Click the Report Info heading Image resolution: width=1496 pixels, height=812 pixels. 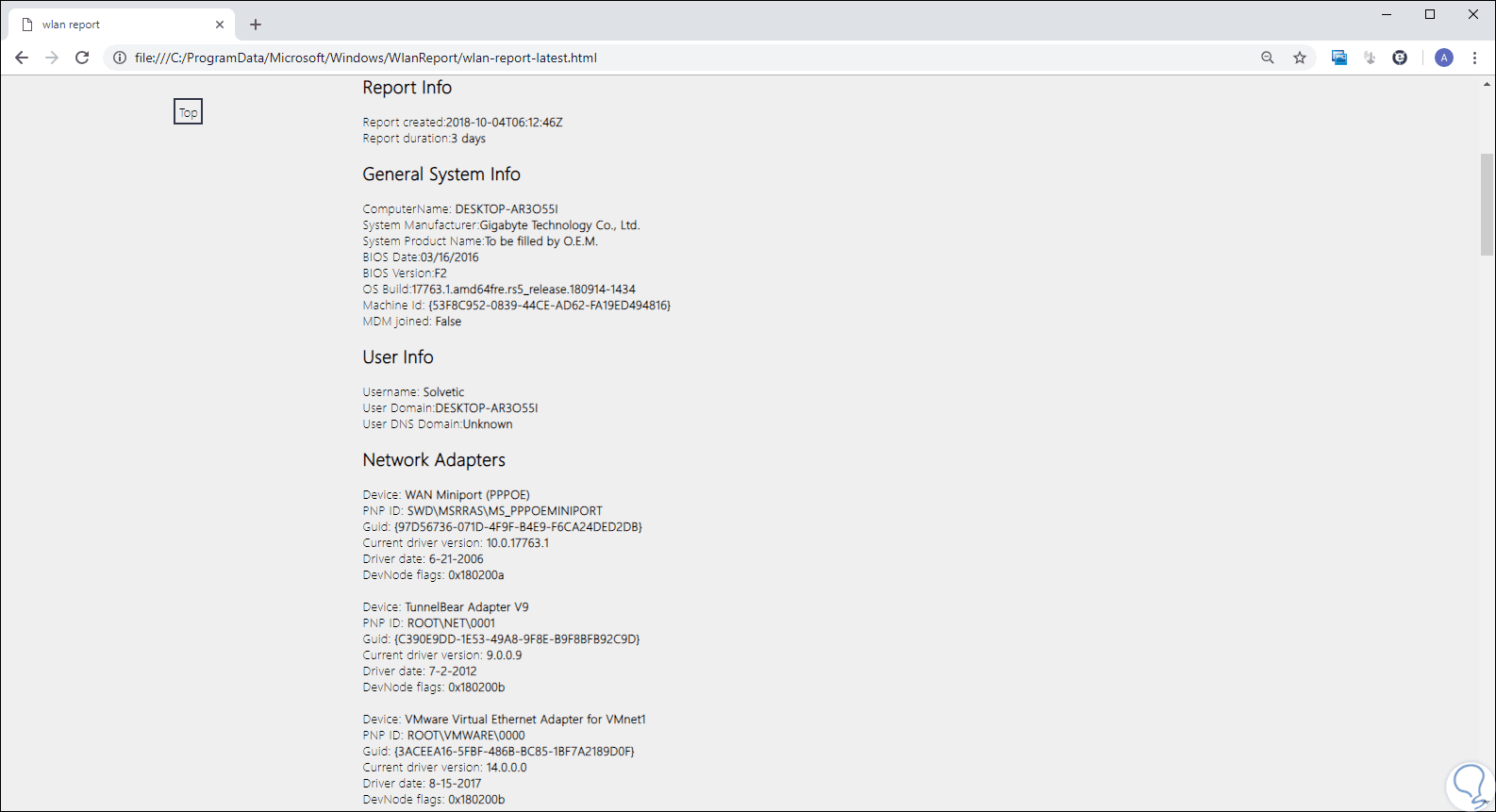point(407,88)
